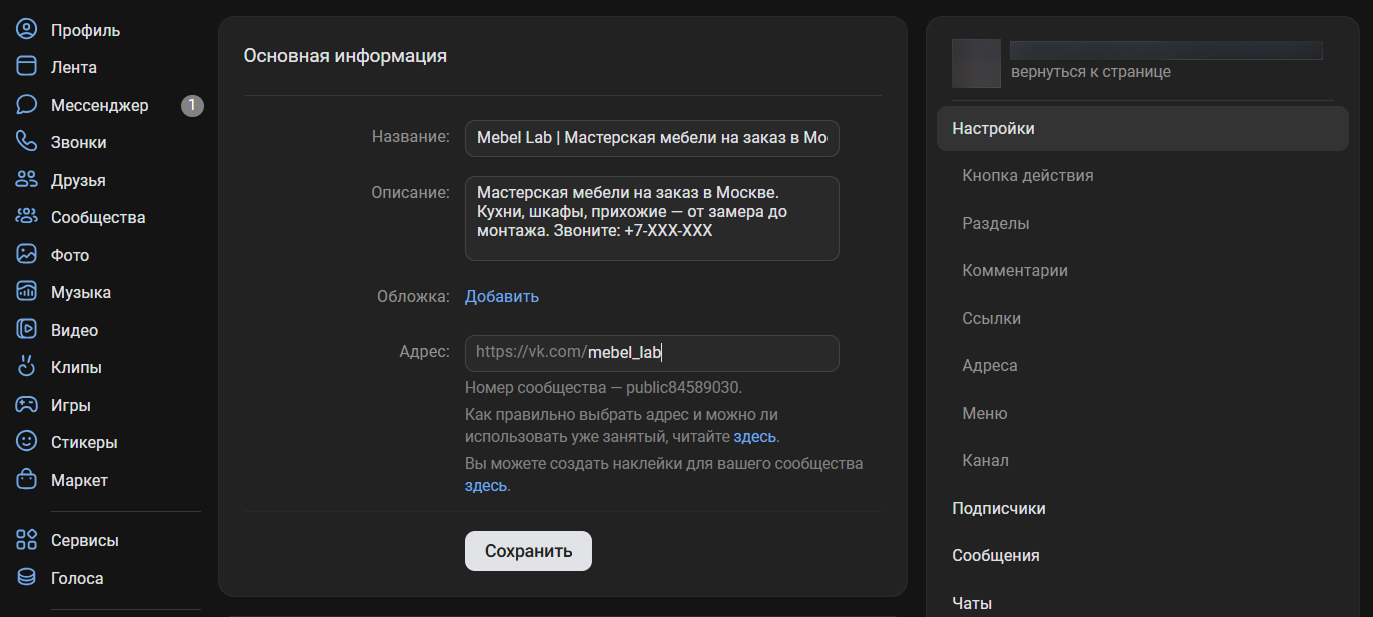1373x617 pixels.
Task: Click the Clips hand icon
Action: point(27,367)
